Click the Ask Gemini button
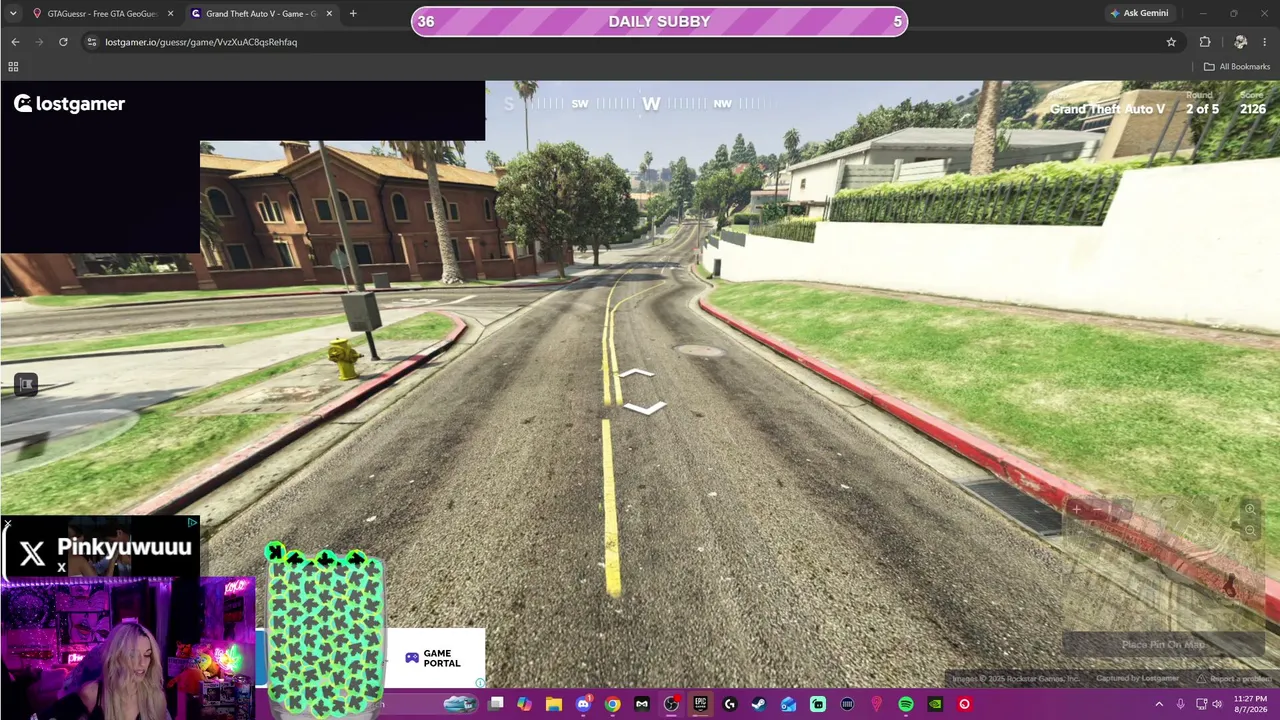This screenshot has width=1280, height=720. click(x=1139, y=14)
